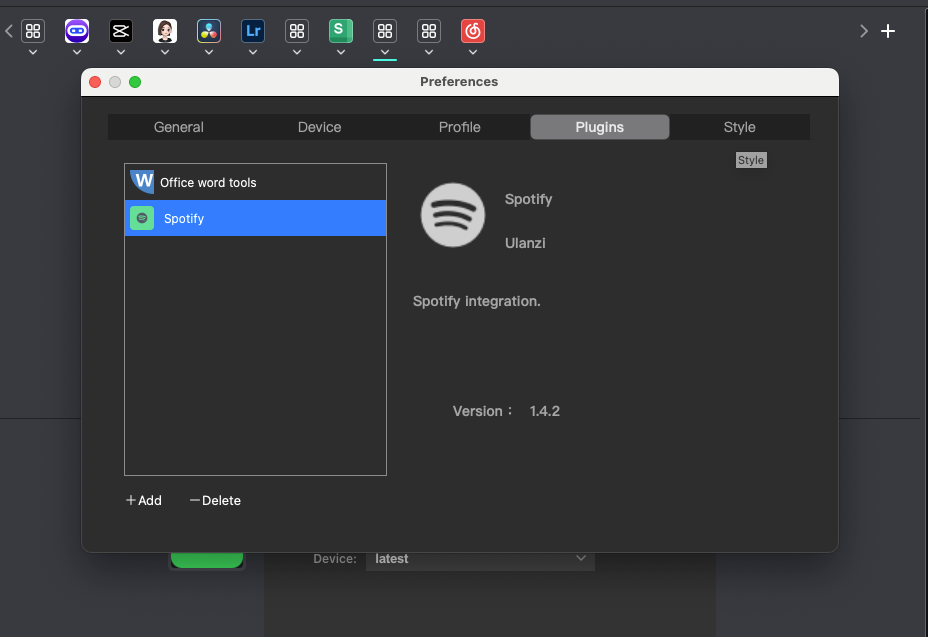Click the Spotify logo in plugin details

point(452,214)
